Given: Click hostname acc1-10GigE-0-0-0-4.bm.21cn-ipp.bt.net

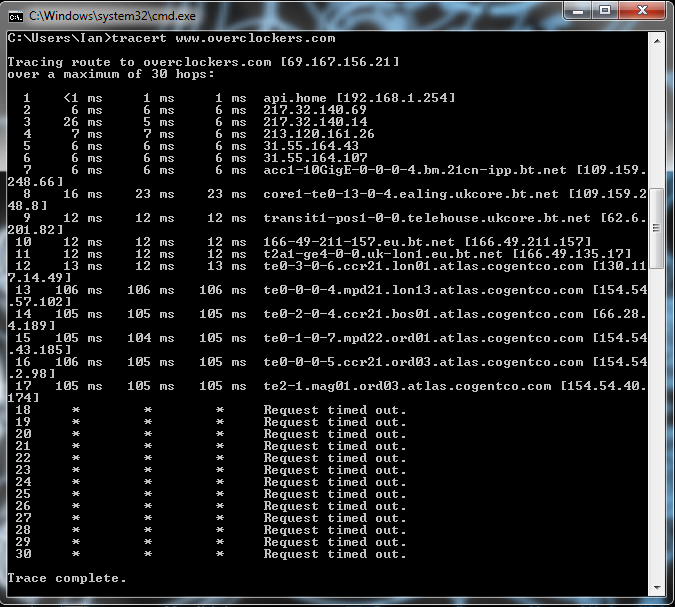Looking at the screenshot, I should click(x=415, y=170).
